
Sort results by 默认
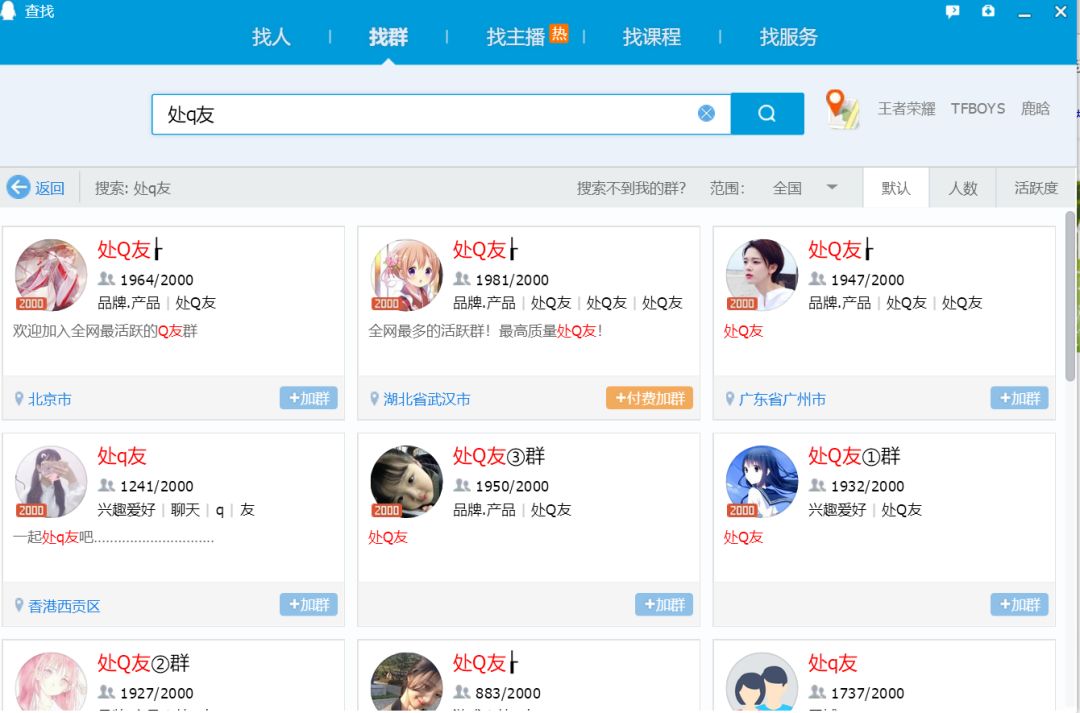click(x=896, y=187)
